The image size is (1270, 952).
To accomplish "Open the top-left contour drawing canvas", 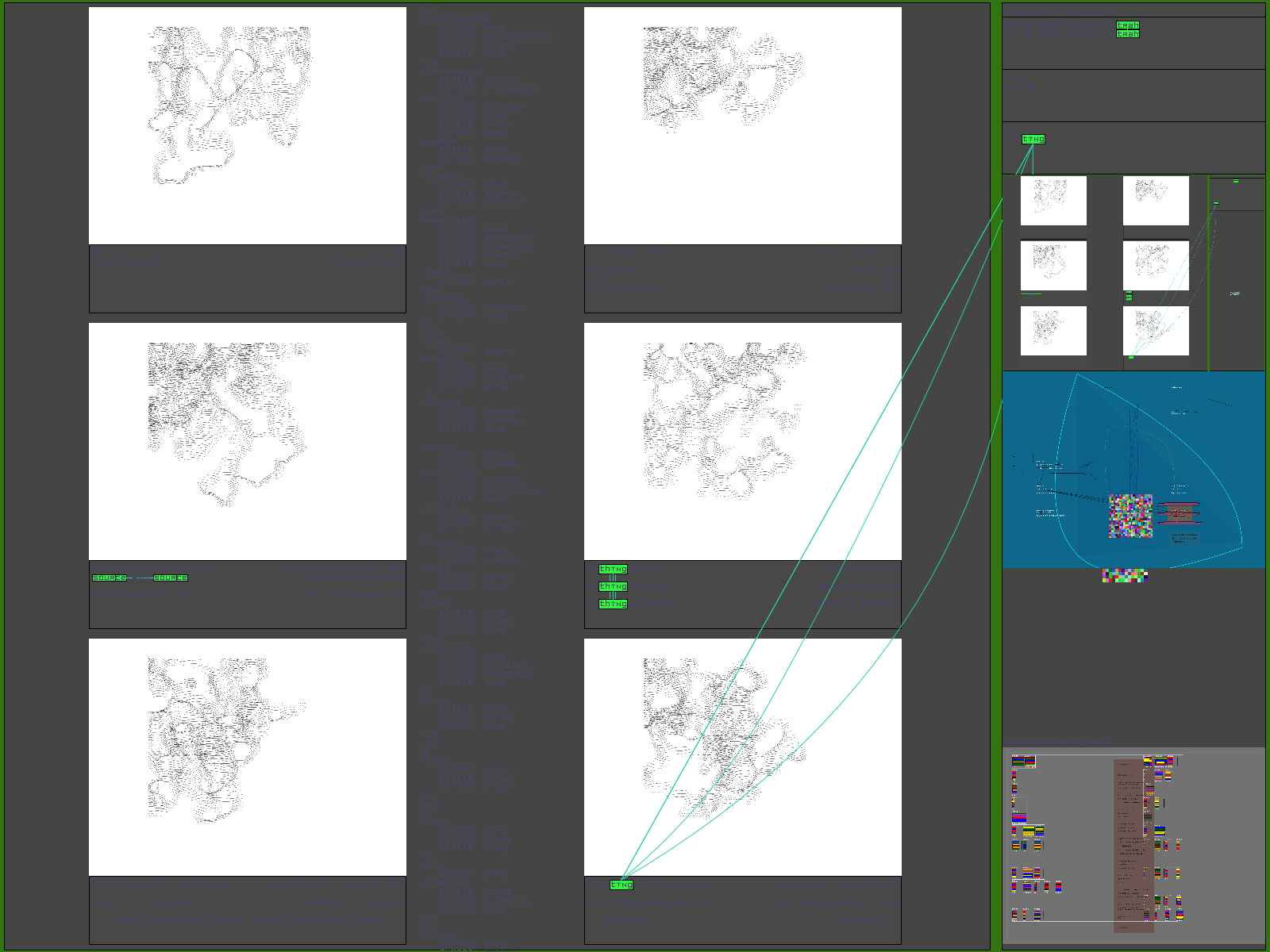I will click(x=247, y=125).
